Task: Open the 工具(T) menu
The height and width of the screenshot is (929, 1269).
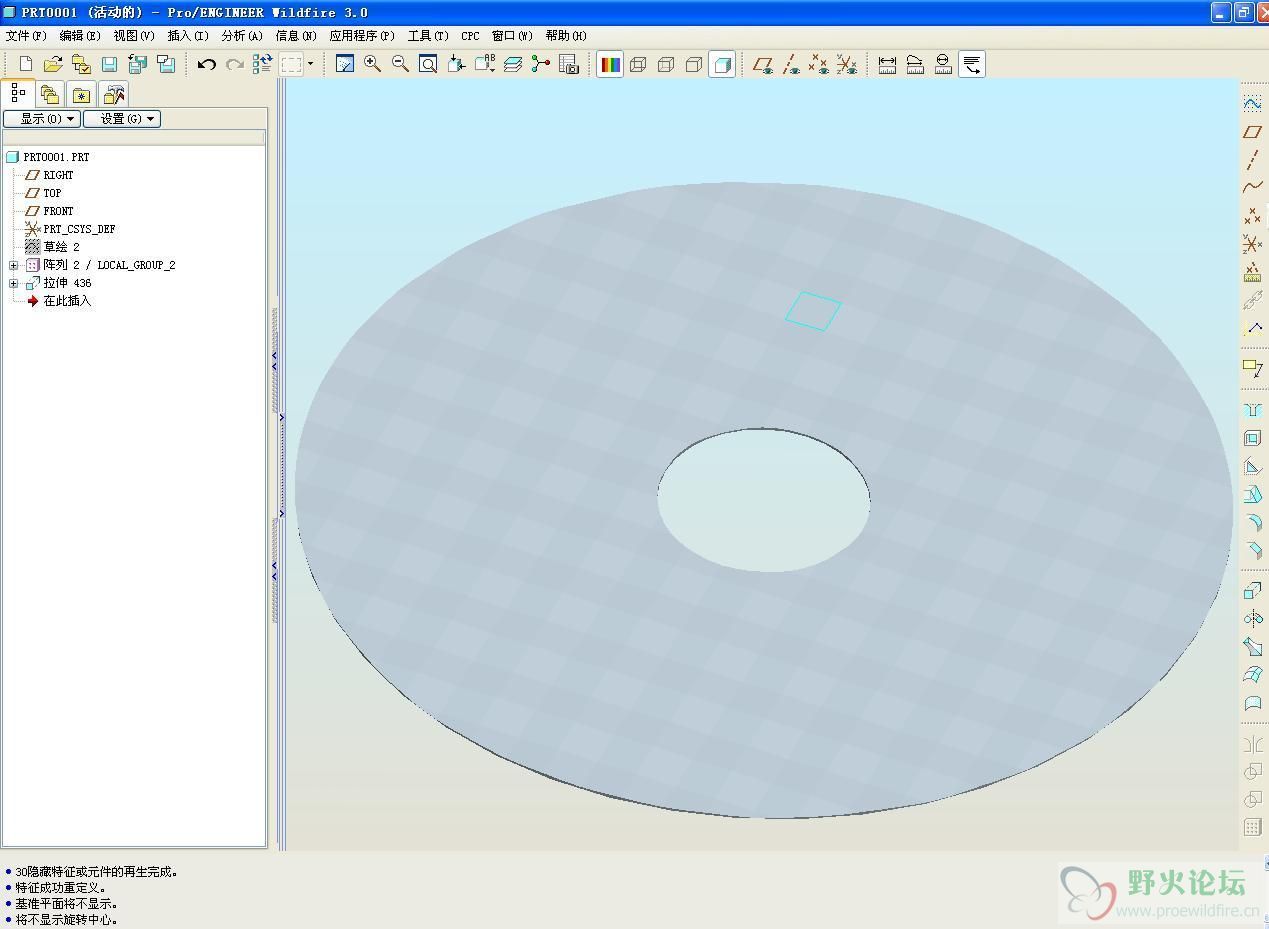Action: (x=428, y=35)
